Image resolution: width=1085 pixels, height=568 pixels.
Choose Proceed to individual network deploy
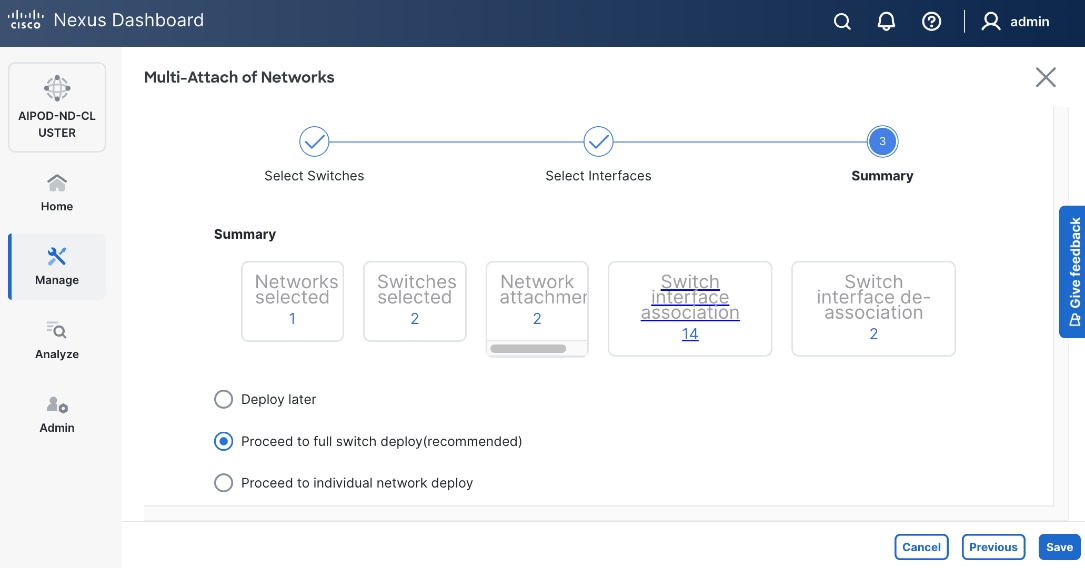pyautogui.click(x=224, y=483)
